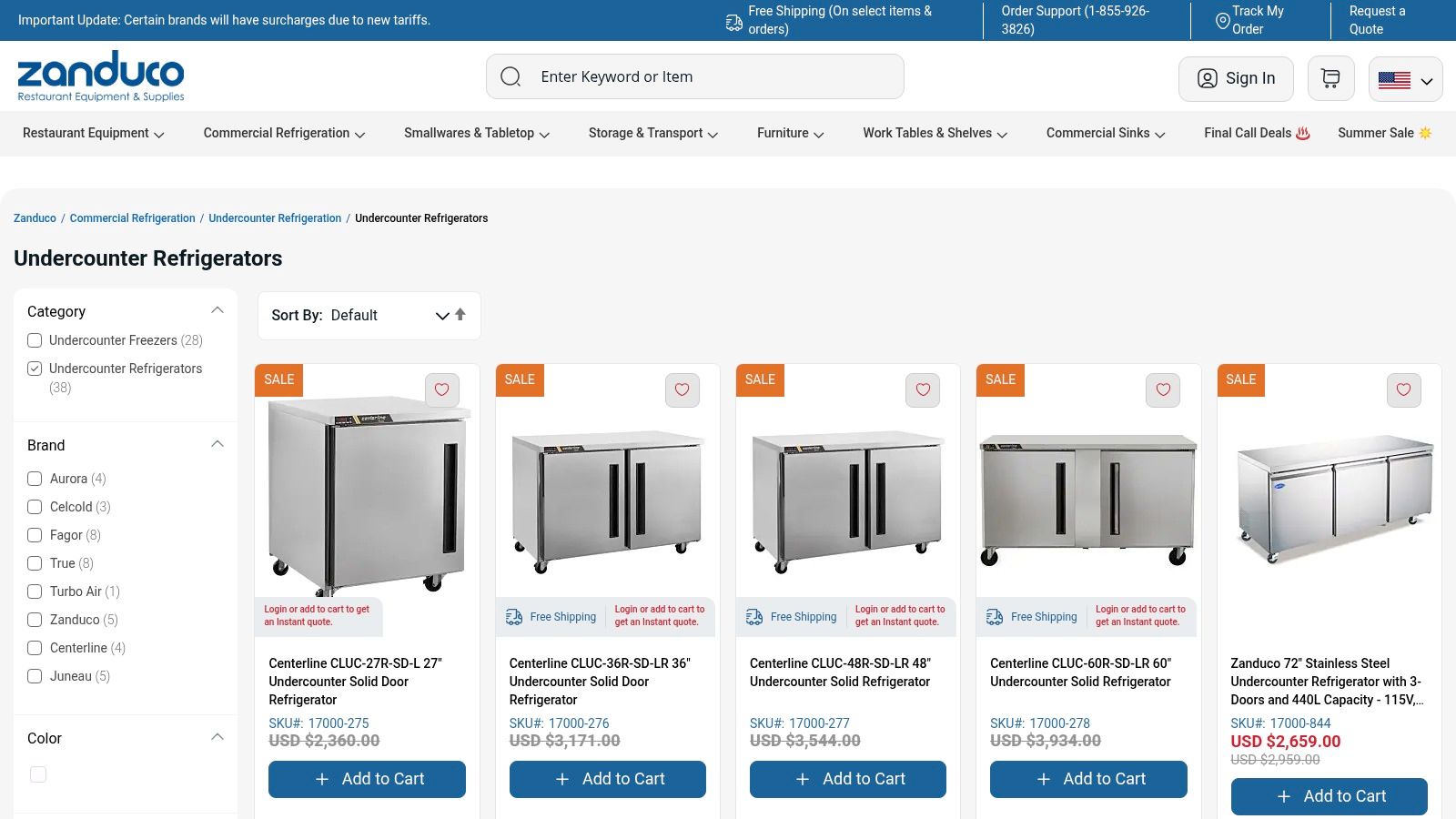
Task: Click the US flag country icon
Action: (1394, 80)
